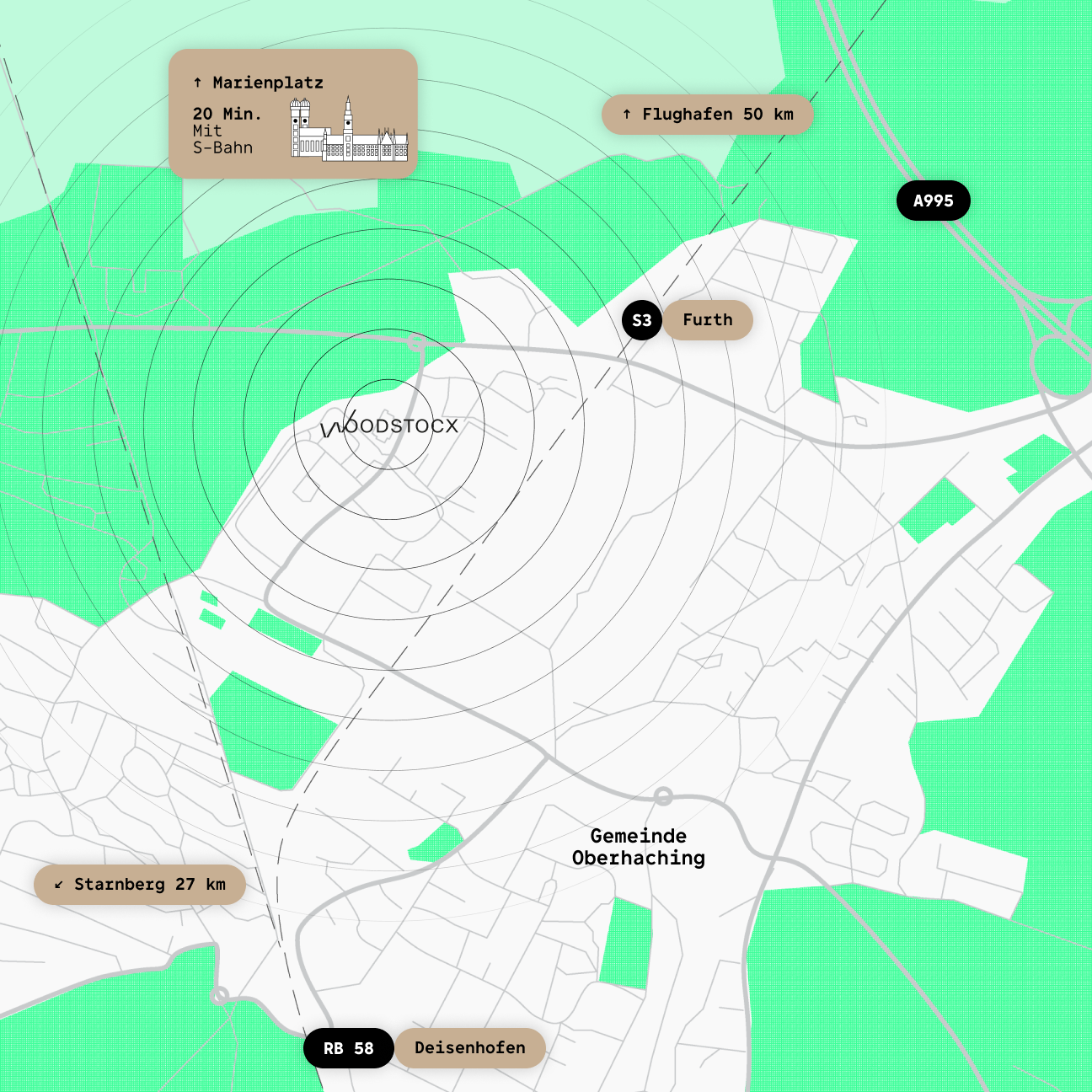Click the A995 motorway badge

click(x=933, y=201)
